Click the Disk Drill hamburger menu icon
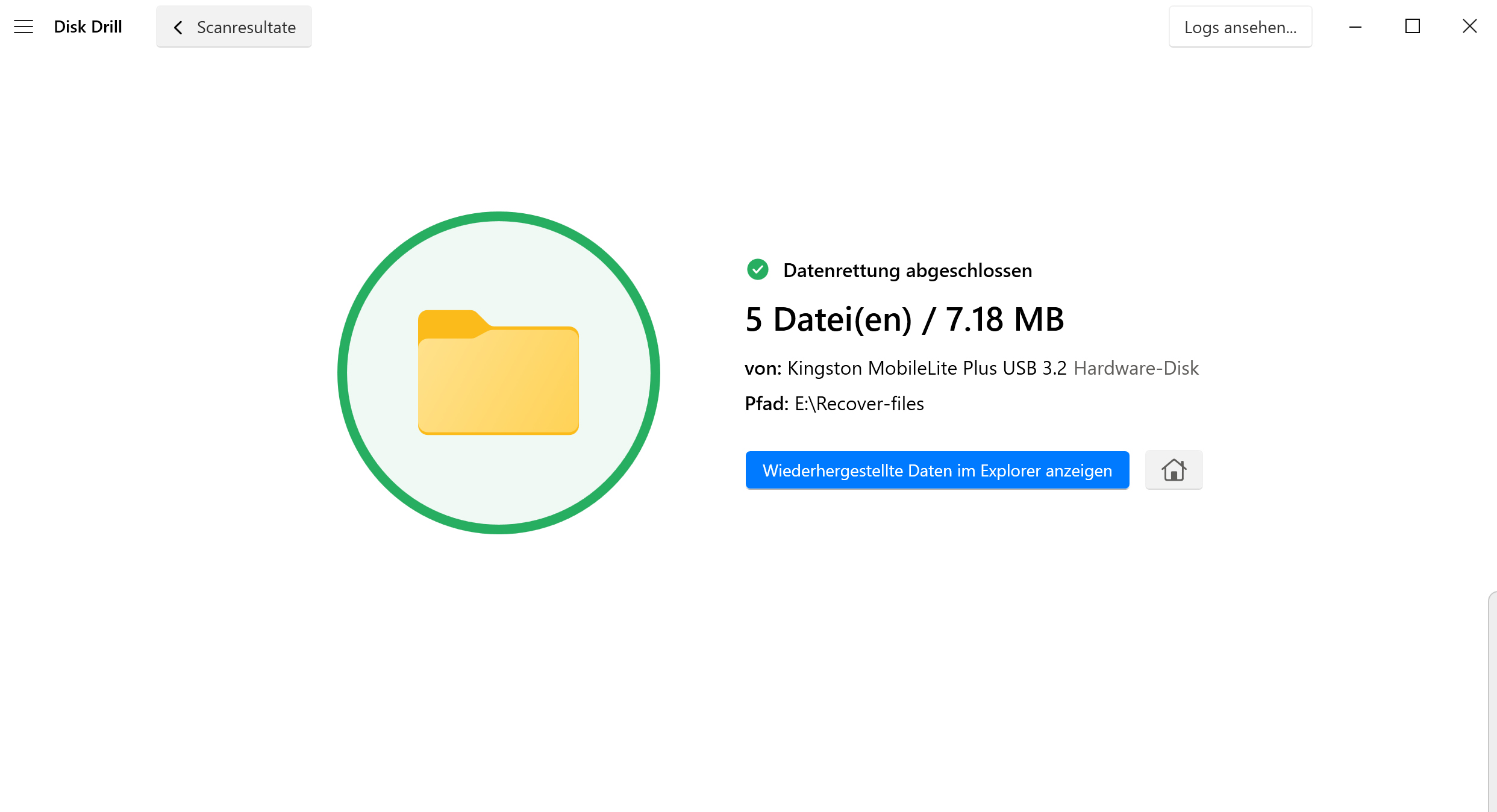This screenshot has height=812, width=1497. 22,27
